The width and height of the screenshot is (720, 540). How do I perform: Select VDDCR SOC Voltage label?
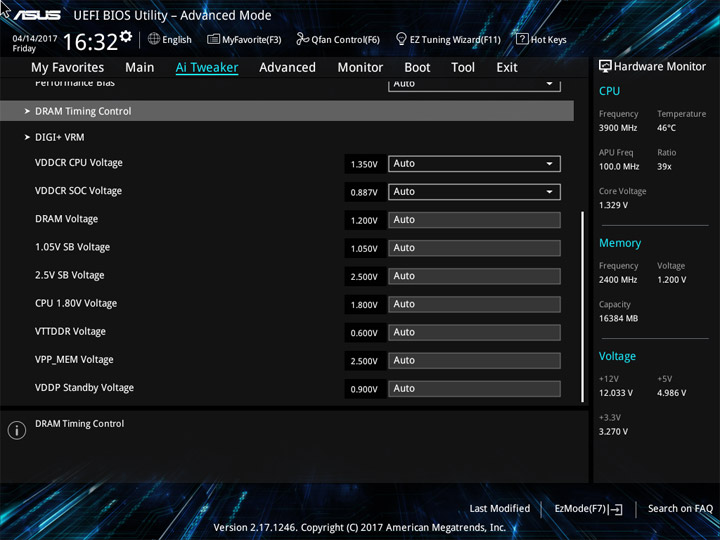point(78,191)
